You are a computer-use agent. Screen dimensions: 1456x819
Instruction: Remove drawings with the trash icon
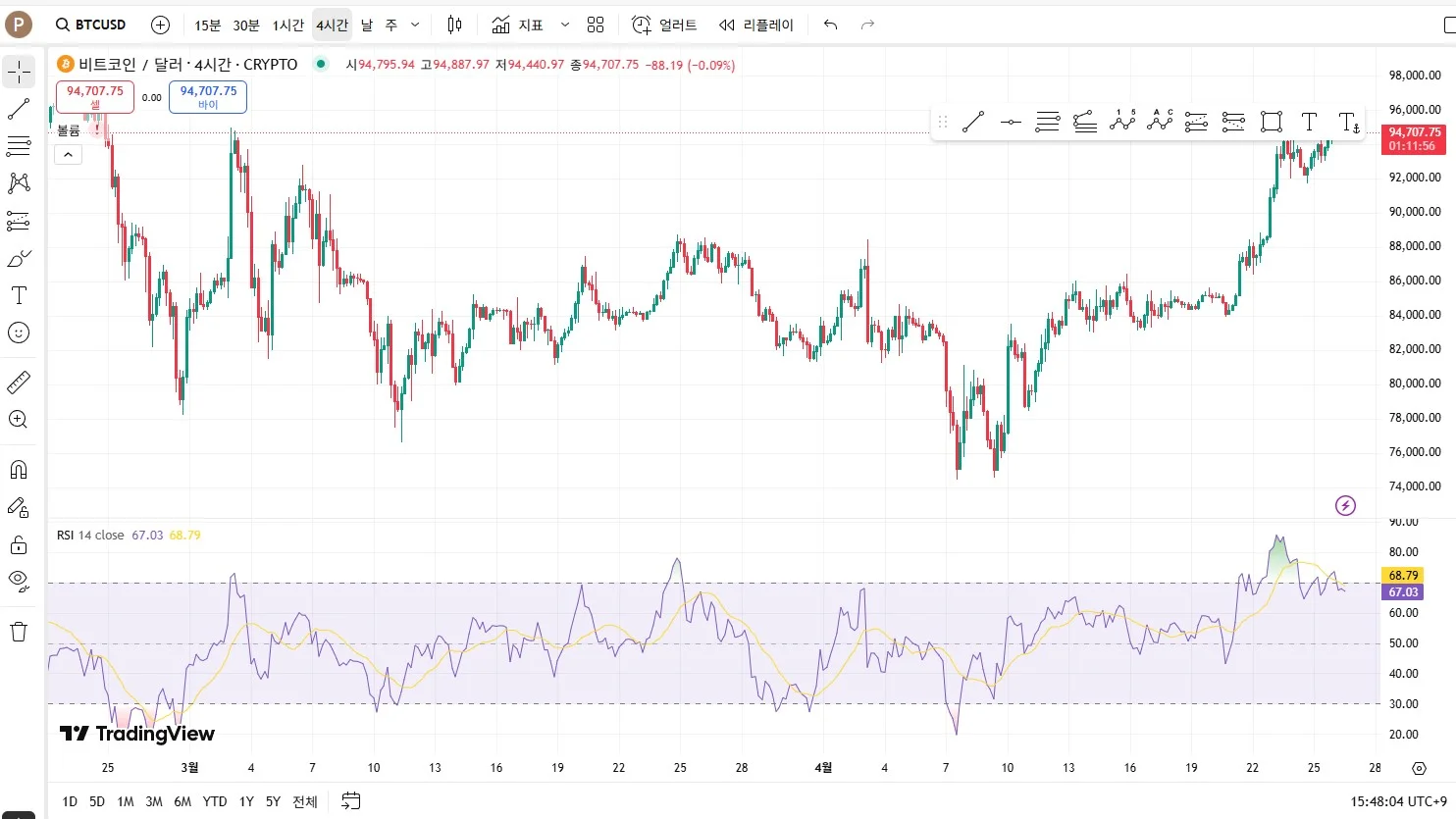tap(19, 632)
